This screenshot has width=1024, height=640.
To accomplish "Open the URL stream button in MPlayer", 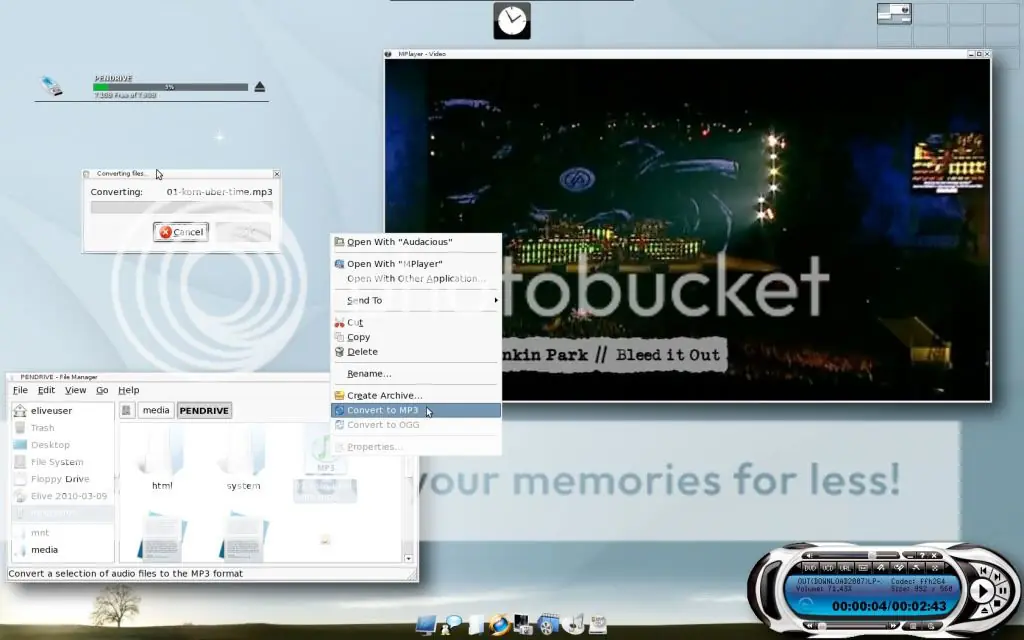I will (x=845, y=568).
